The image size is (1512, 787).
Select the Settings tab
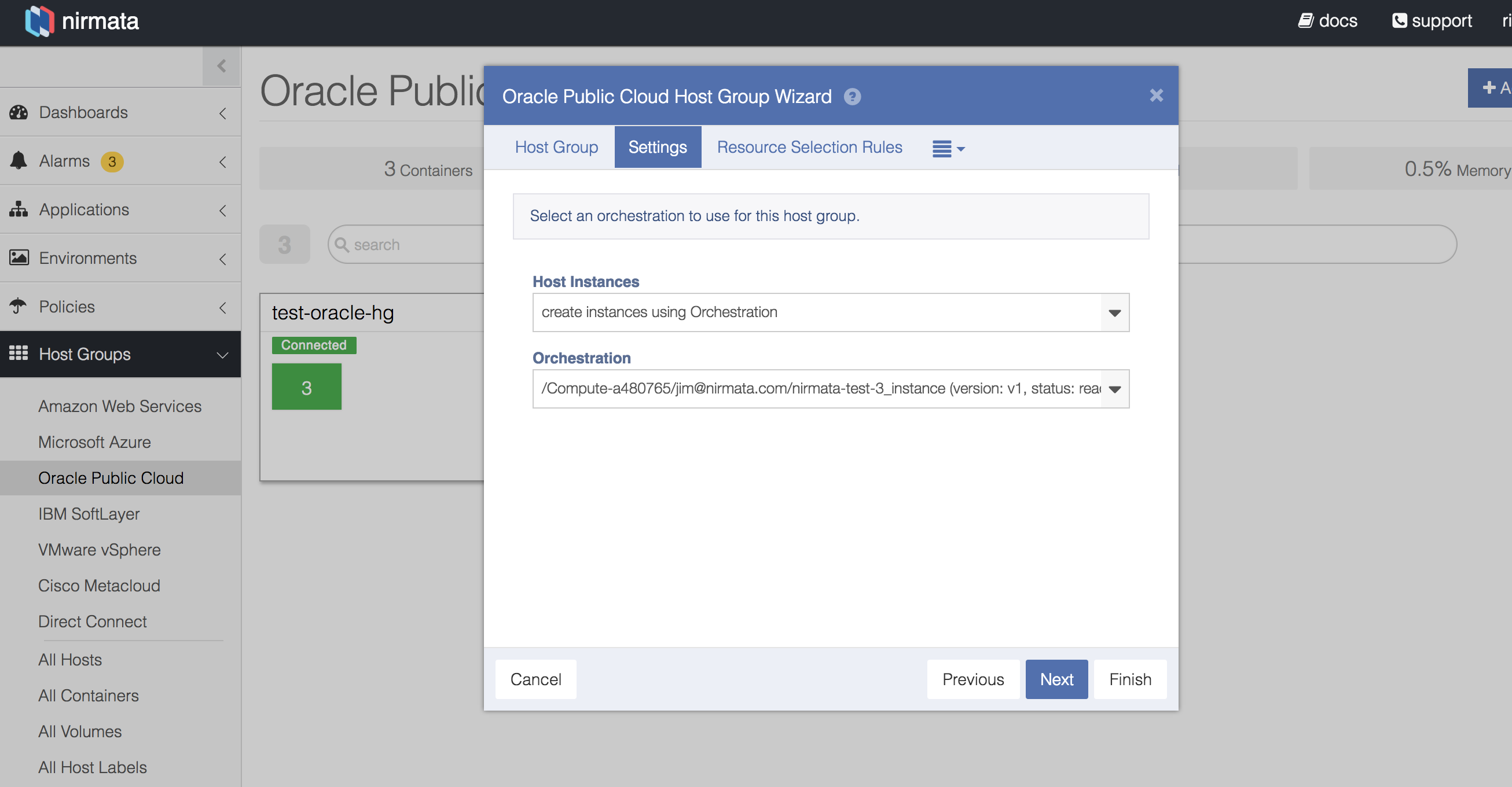(658, 147)
